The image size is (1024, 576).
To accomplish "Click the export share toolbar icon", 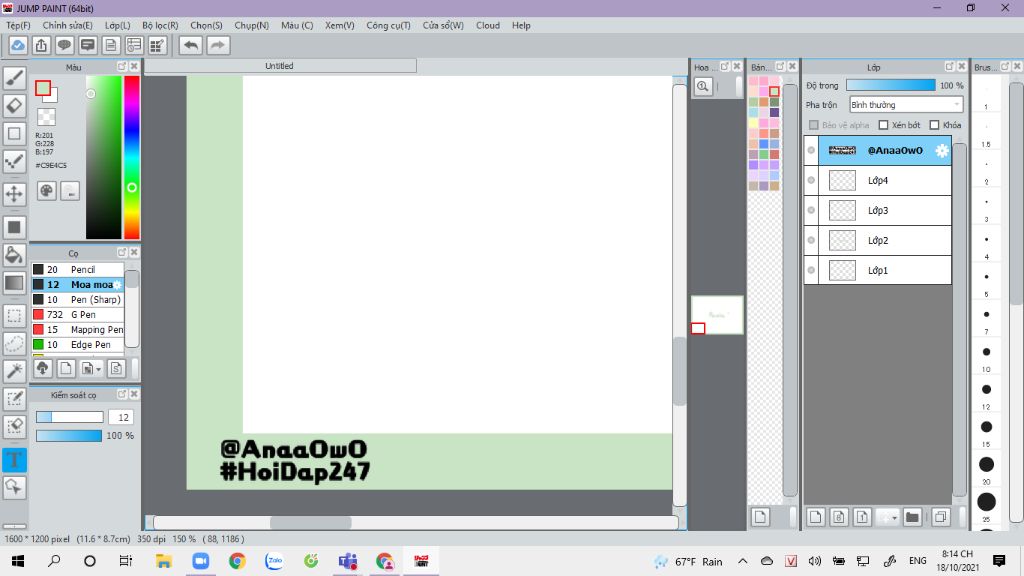I will click(41, 46).
